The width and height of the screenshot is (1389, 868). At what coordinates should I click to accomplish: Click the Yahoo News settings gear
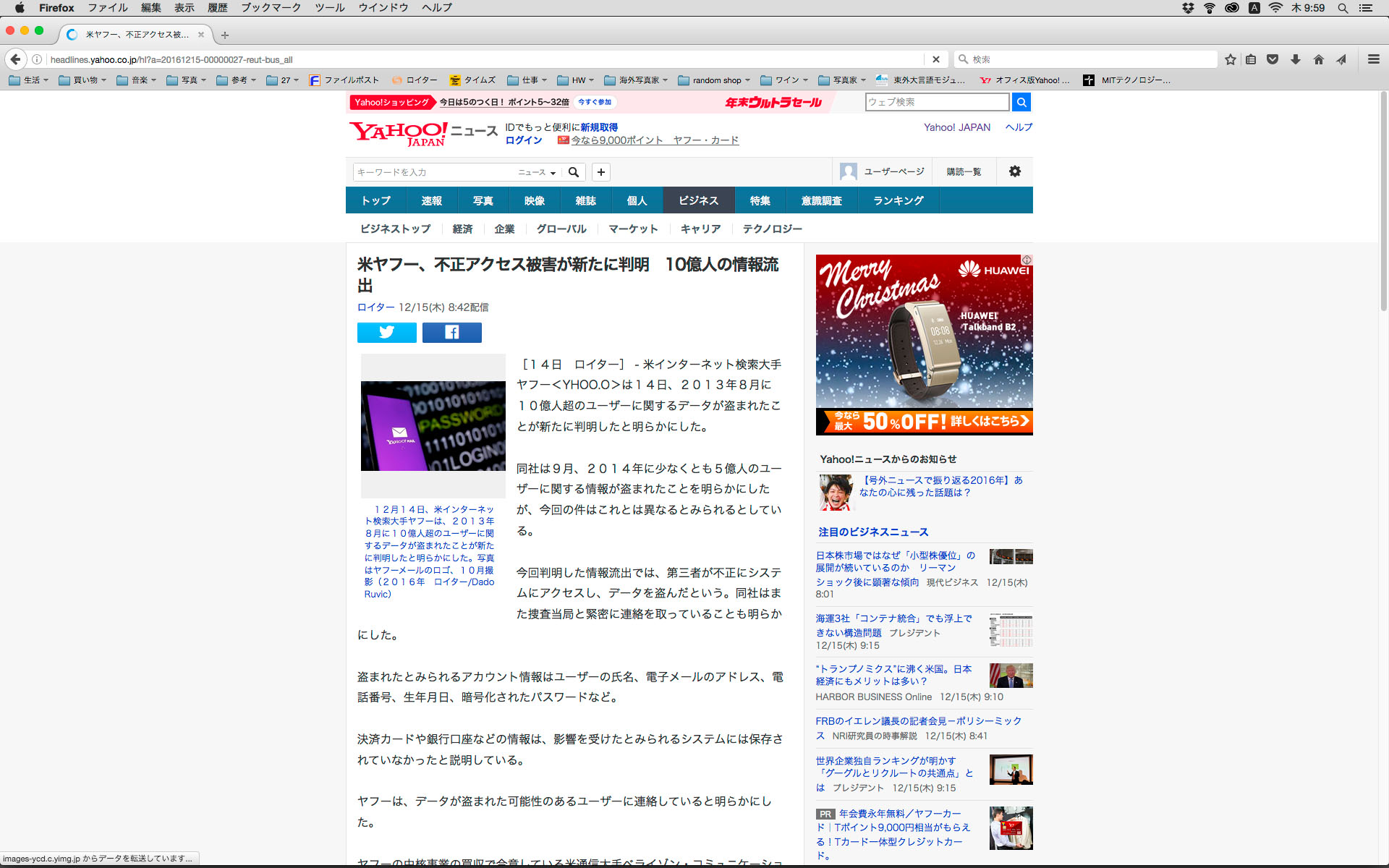click(1014, 171)
